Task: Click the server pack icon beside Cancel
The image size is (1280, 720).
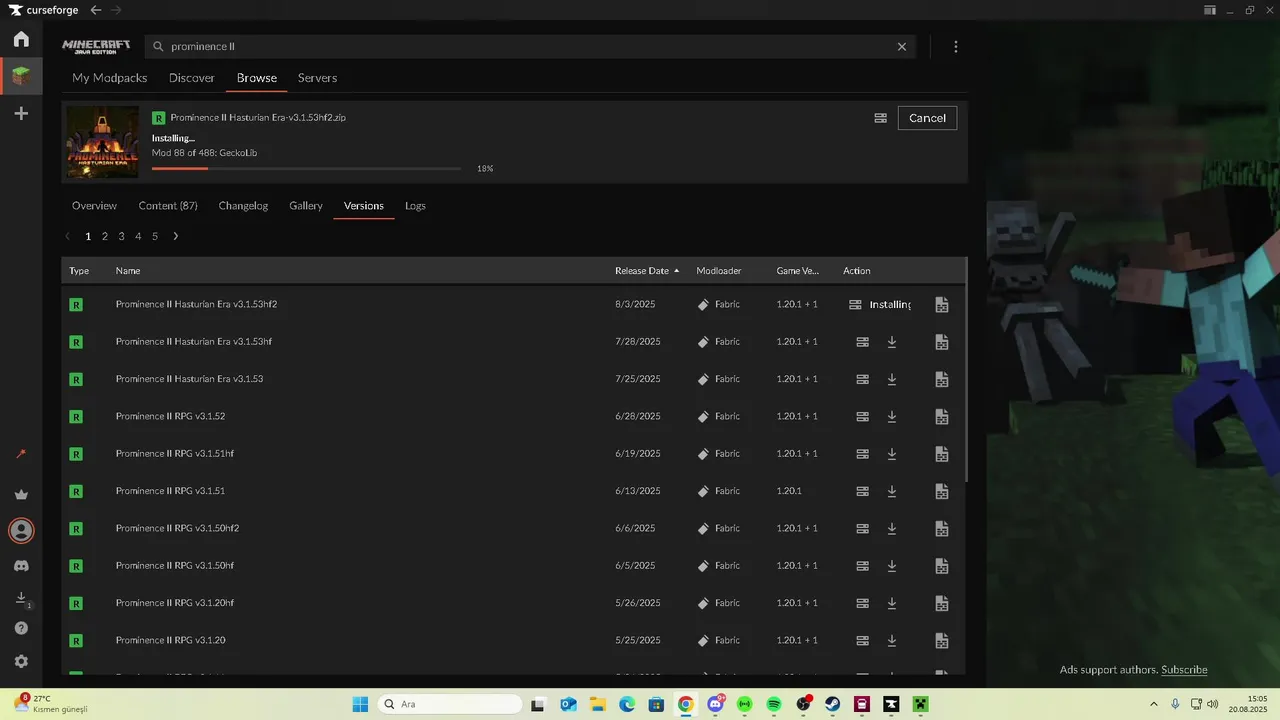Action: pos(880,118)
